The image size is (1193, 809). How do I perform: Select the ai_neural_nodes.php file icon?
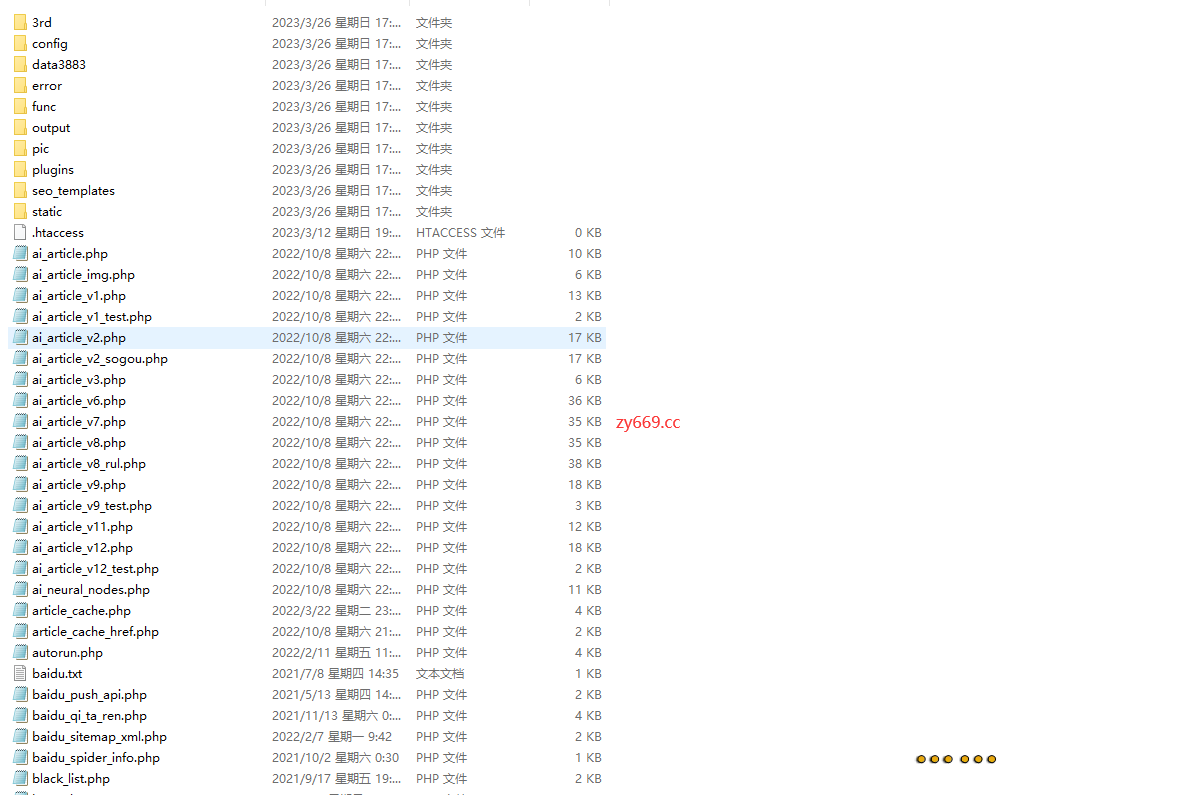(21, 590)
